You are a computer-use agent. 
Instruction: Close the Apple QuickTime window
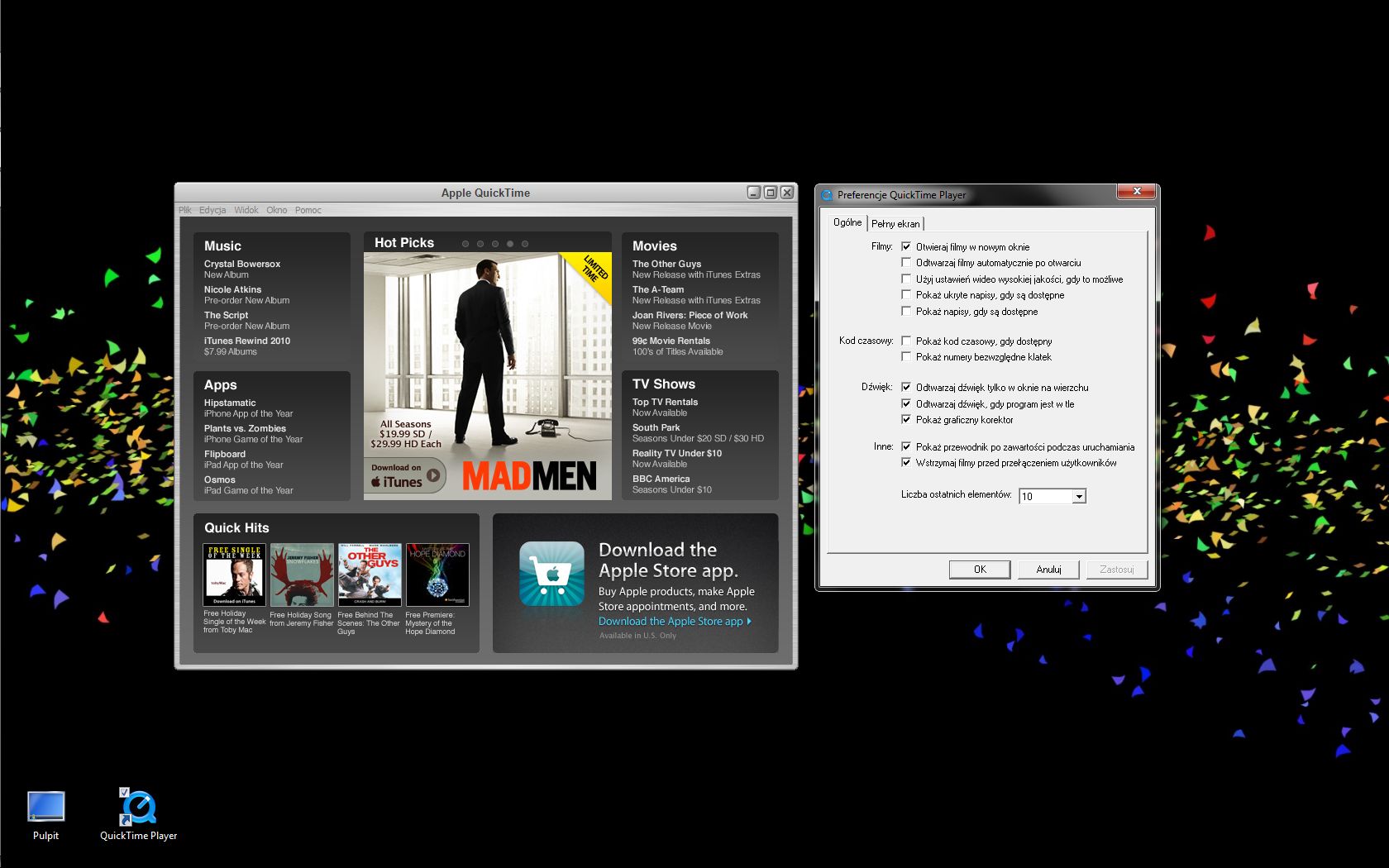point(787,193)
